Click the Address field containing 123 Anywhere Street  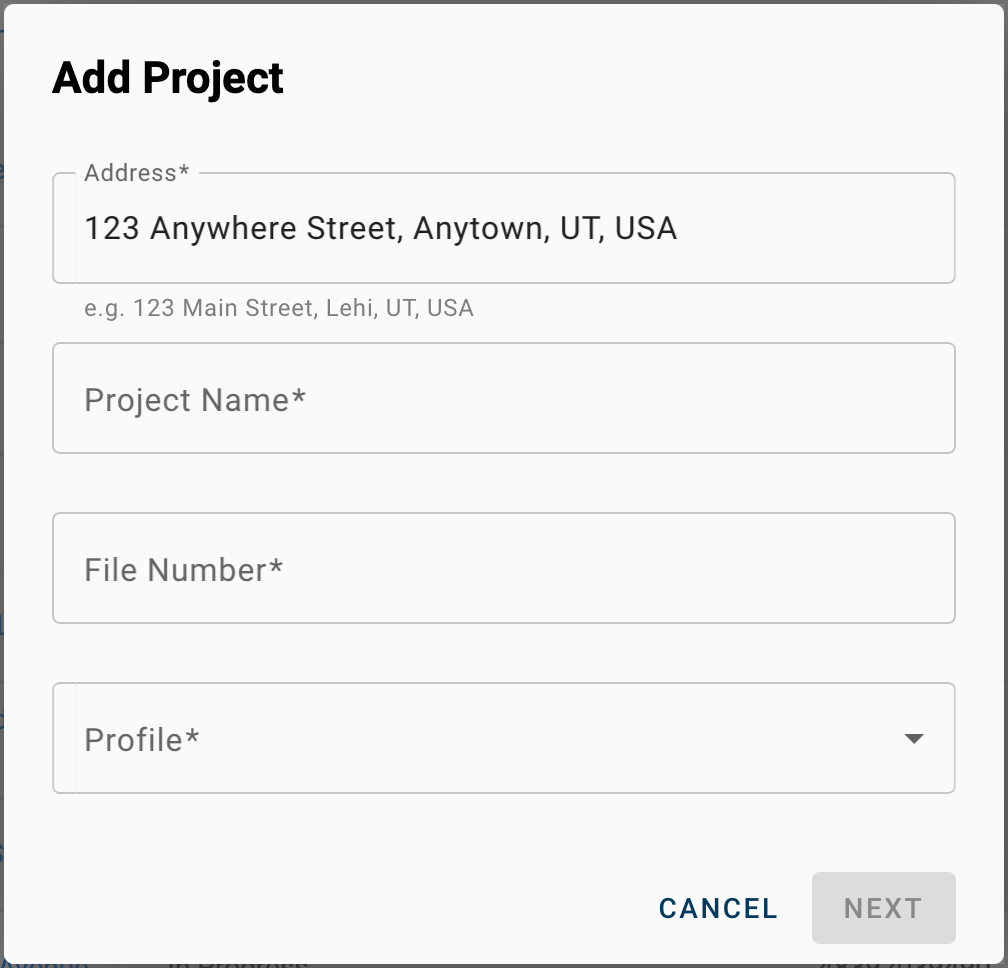point(503,228)
